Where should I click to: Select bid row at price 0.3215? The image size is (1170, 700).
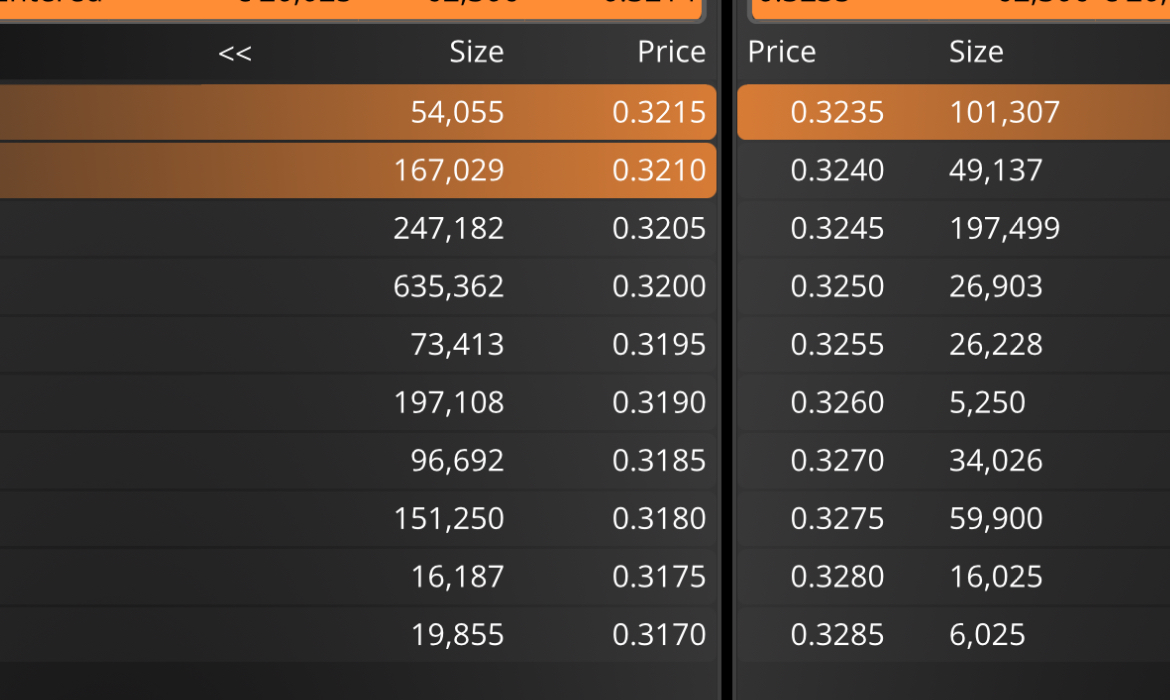pos(358,112)
